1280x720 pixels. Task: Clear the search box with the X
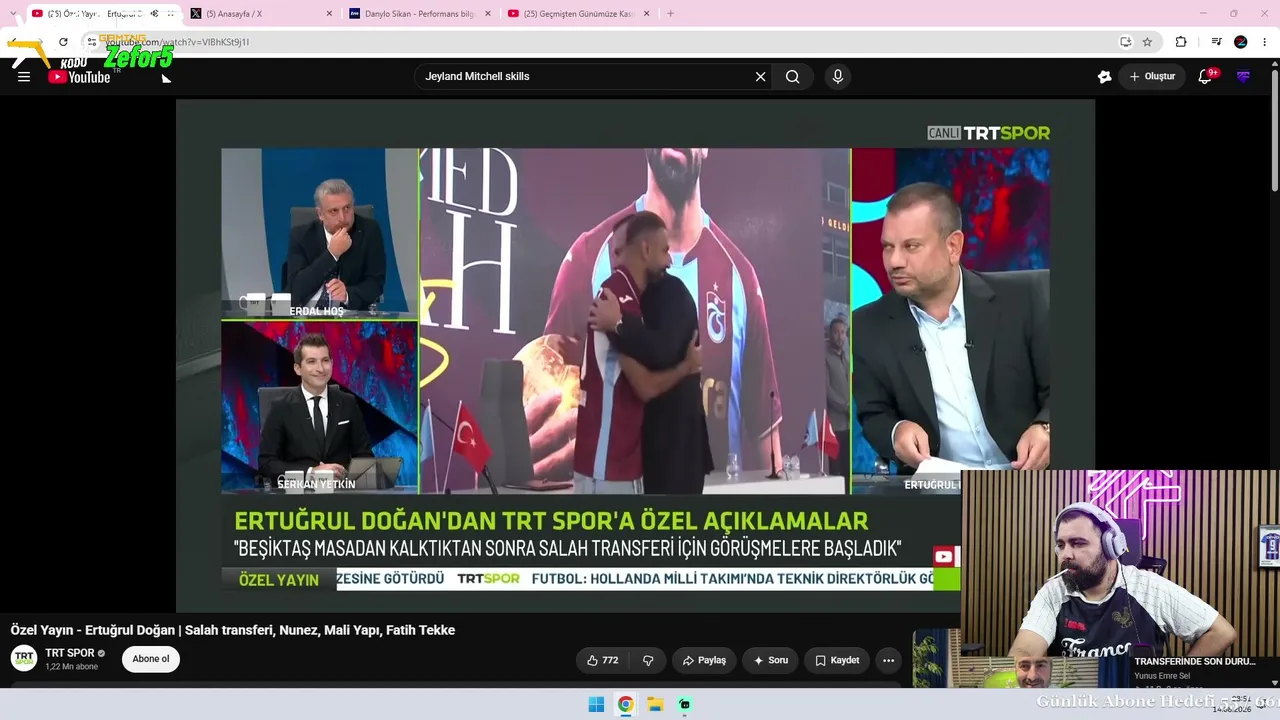760,77
